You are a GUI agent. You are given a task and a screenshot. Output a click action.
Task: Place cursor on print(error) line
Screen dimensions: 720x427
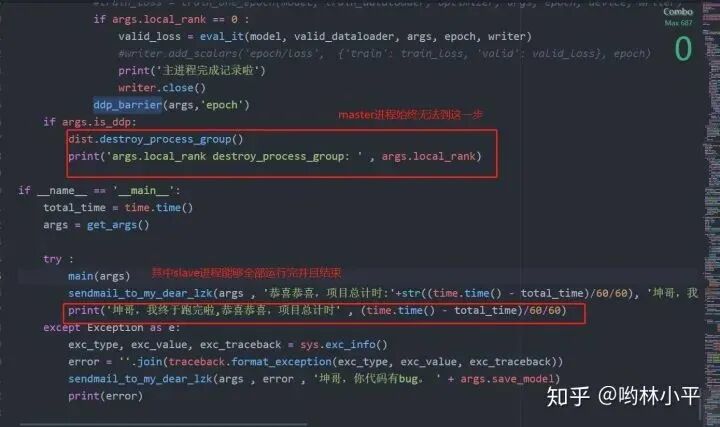coord(106,396)
